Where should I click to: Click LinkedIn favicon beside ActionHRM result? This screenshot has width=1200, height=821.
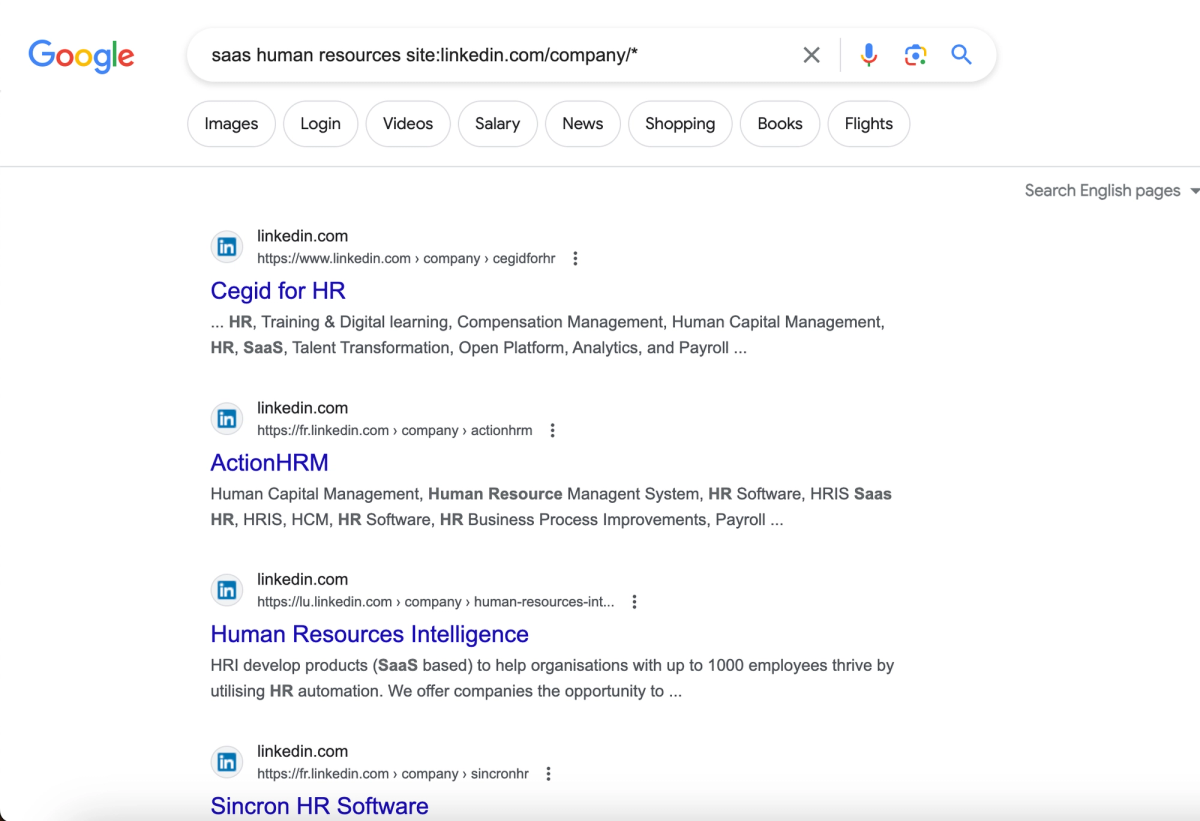(227, 419)
